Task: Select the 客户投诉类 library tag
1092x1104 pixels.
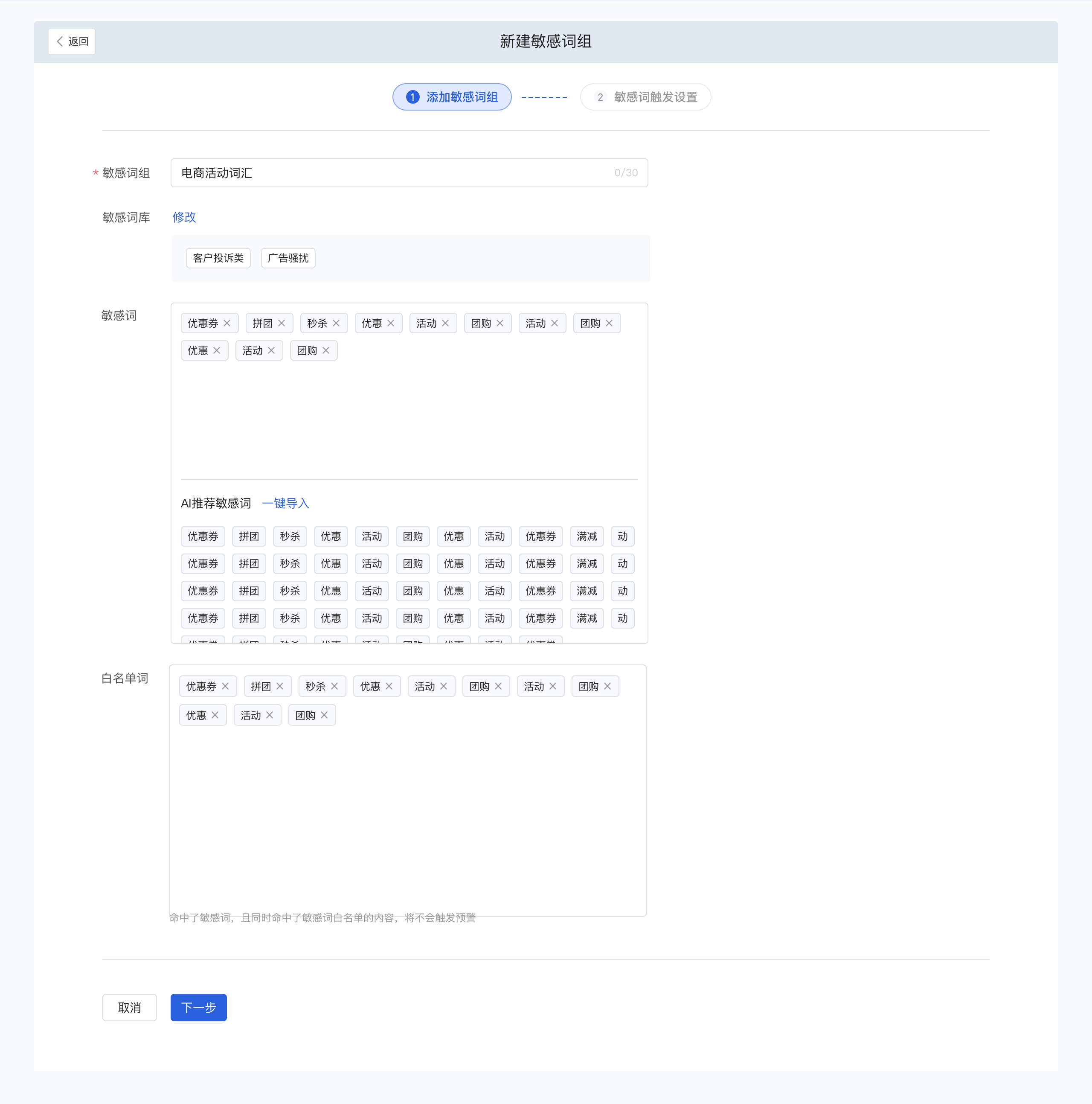Action: 218,258
